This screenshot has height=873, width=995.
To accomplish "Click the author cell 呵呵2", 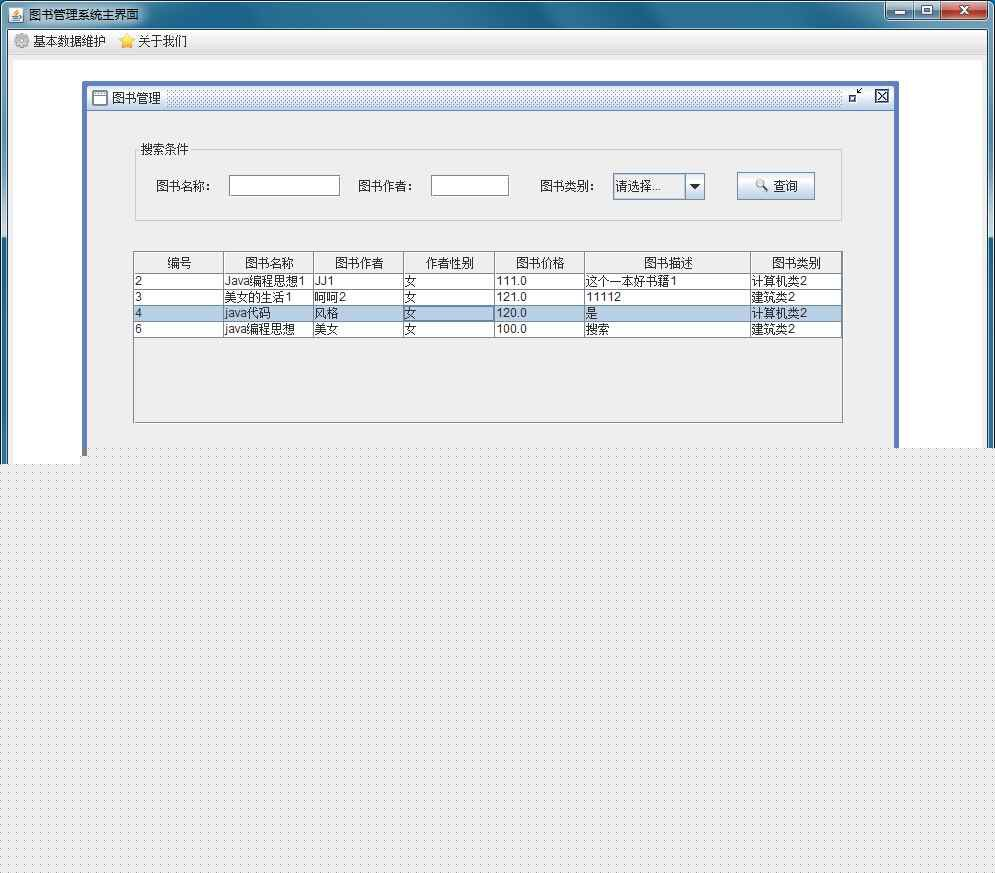I will click(x=359, y=297).
